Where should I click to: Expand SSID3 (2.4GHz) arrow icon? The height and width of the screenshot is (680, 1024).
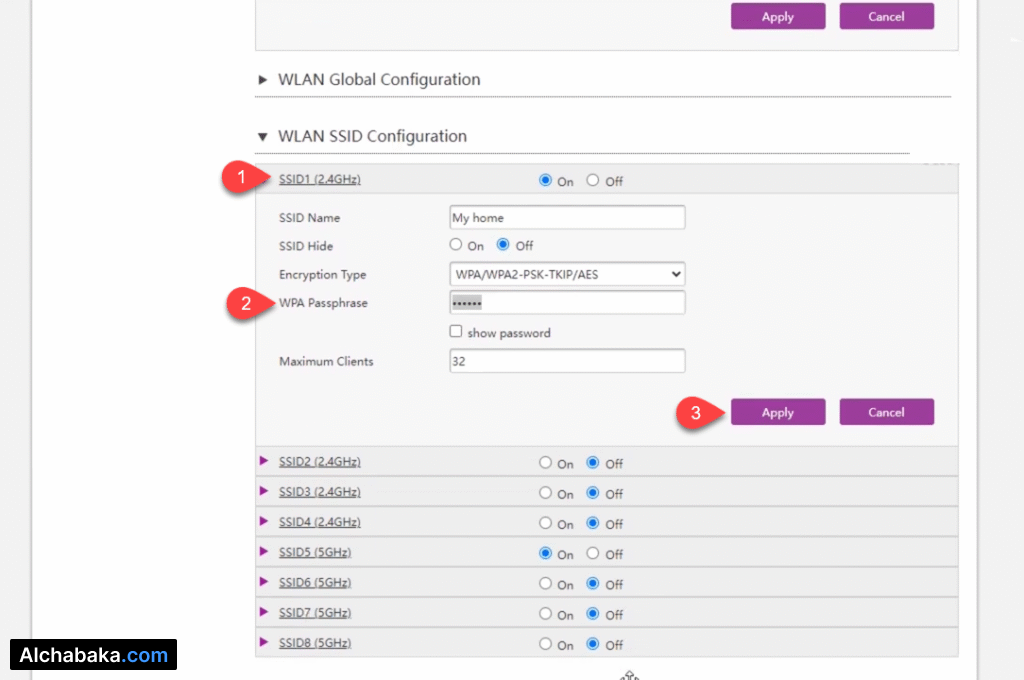point(265,492)
